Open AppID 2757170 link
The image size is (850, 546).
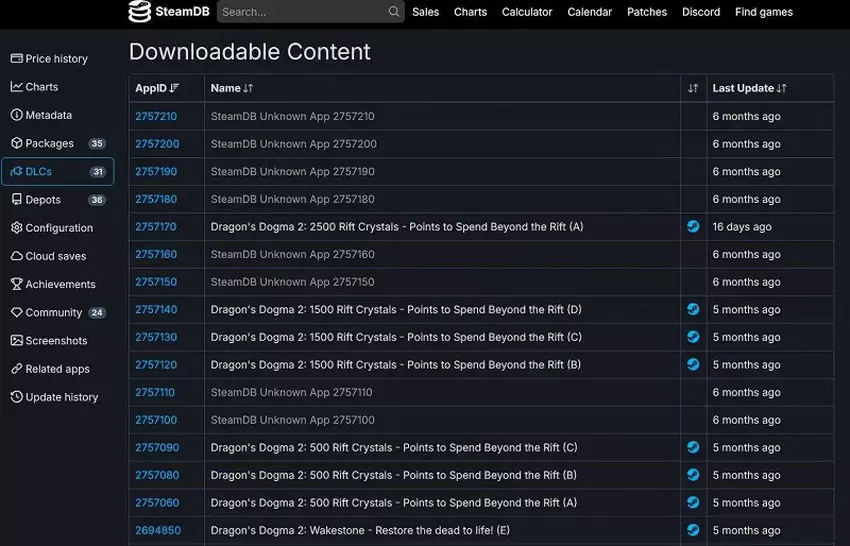coord(156,227)
